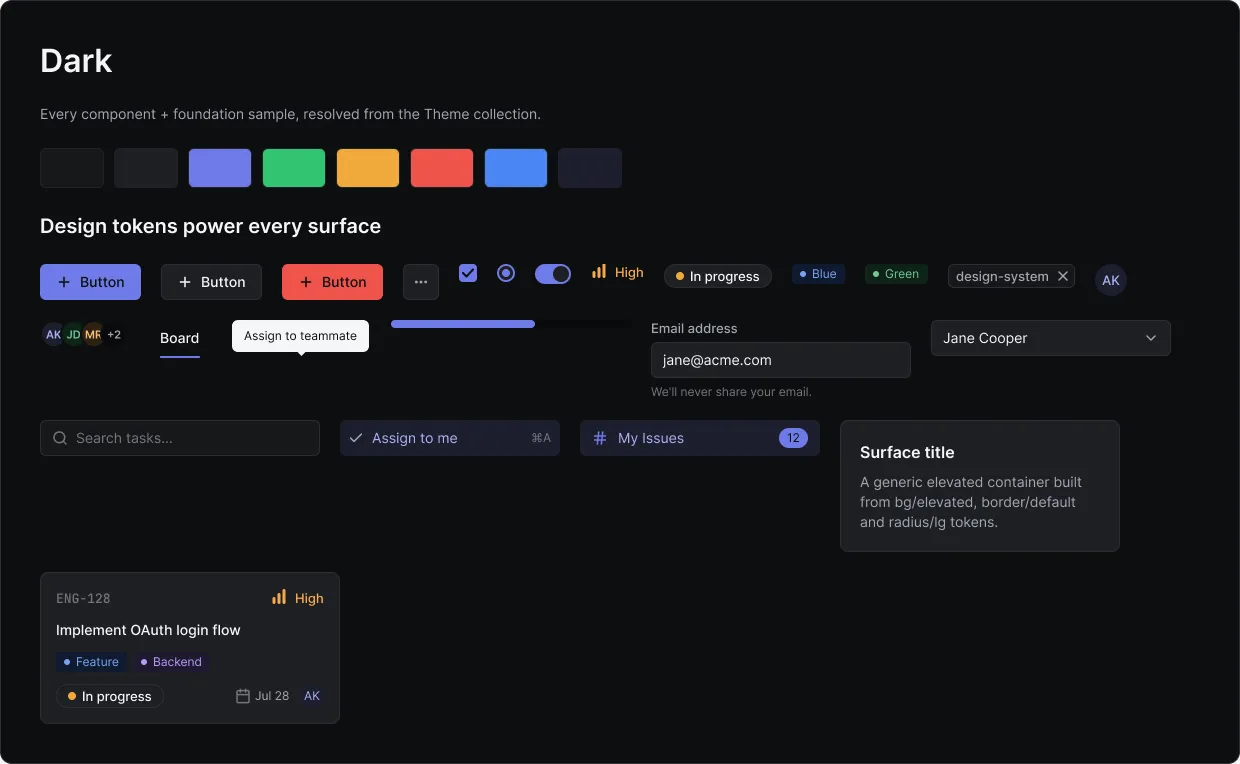Select the first dark color swatch
Image resolution: width=1240 pixels, height=764 pixels.
[72, 168]
